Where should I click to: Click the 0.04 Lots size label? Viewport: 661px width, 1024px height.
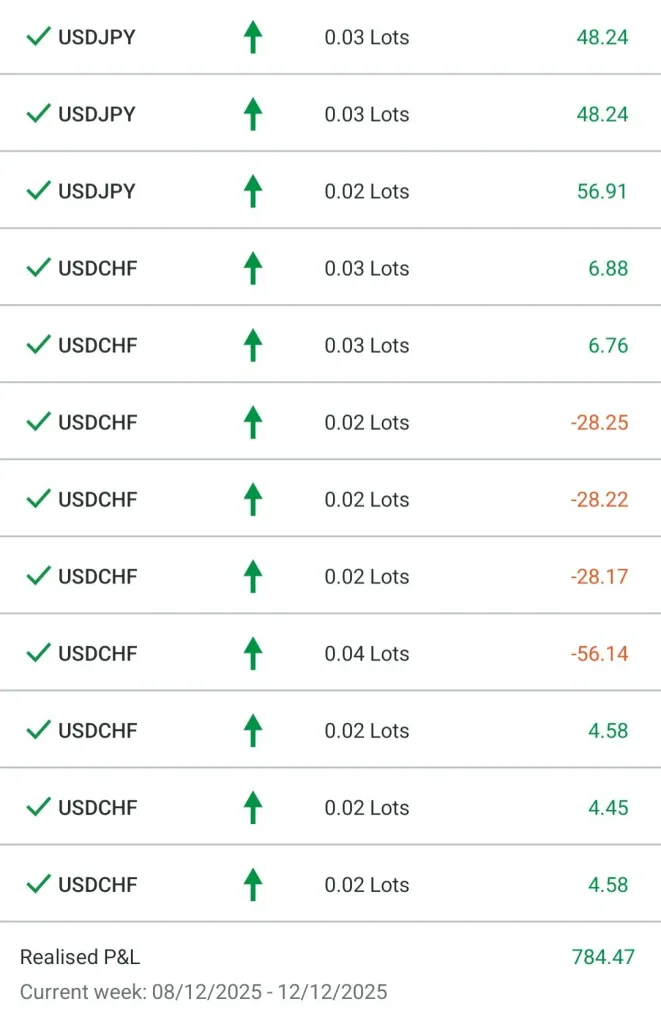367,654
